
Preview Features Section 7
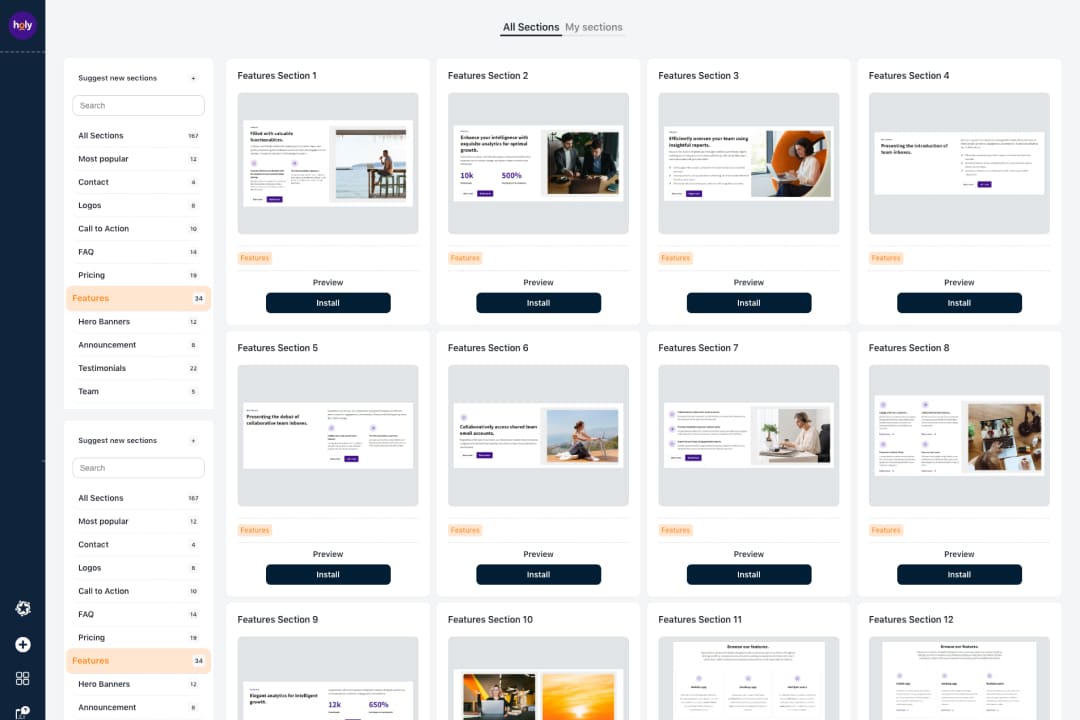(x=749, y=554)
